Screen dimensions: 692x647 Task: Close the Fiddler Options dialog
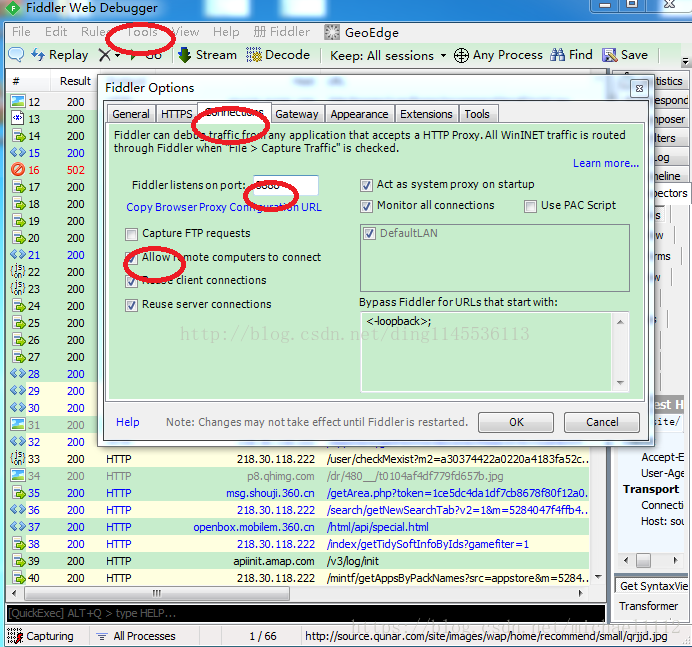(x=639, y=88)
